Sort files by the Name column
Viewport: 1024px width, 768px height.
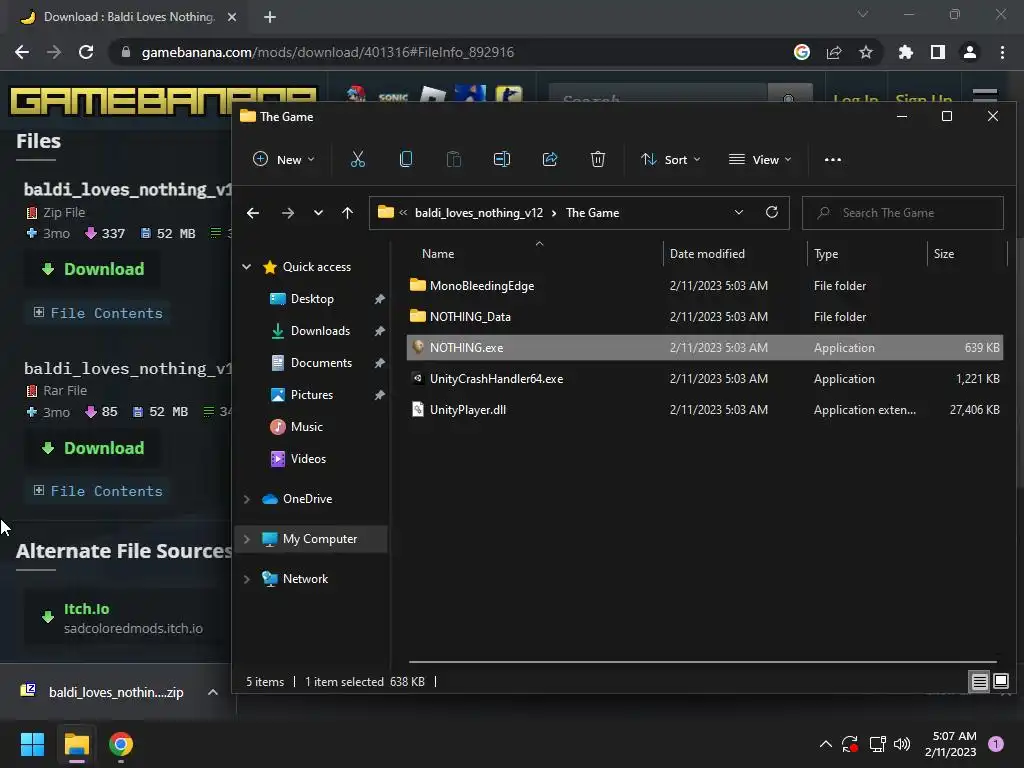(x=438, y=253)
